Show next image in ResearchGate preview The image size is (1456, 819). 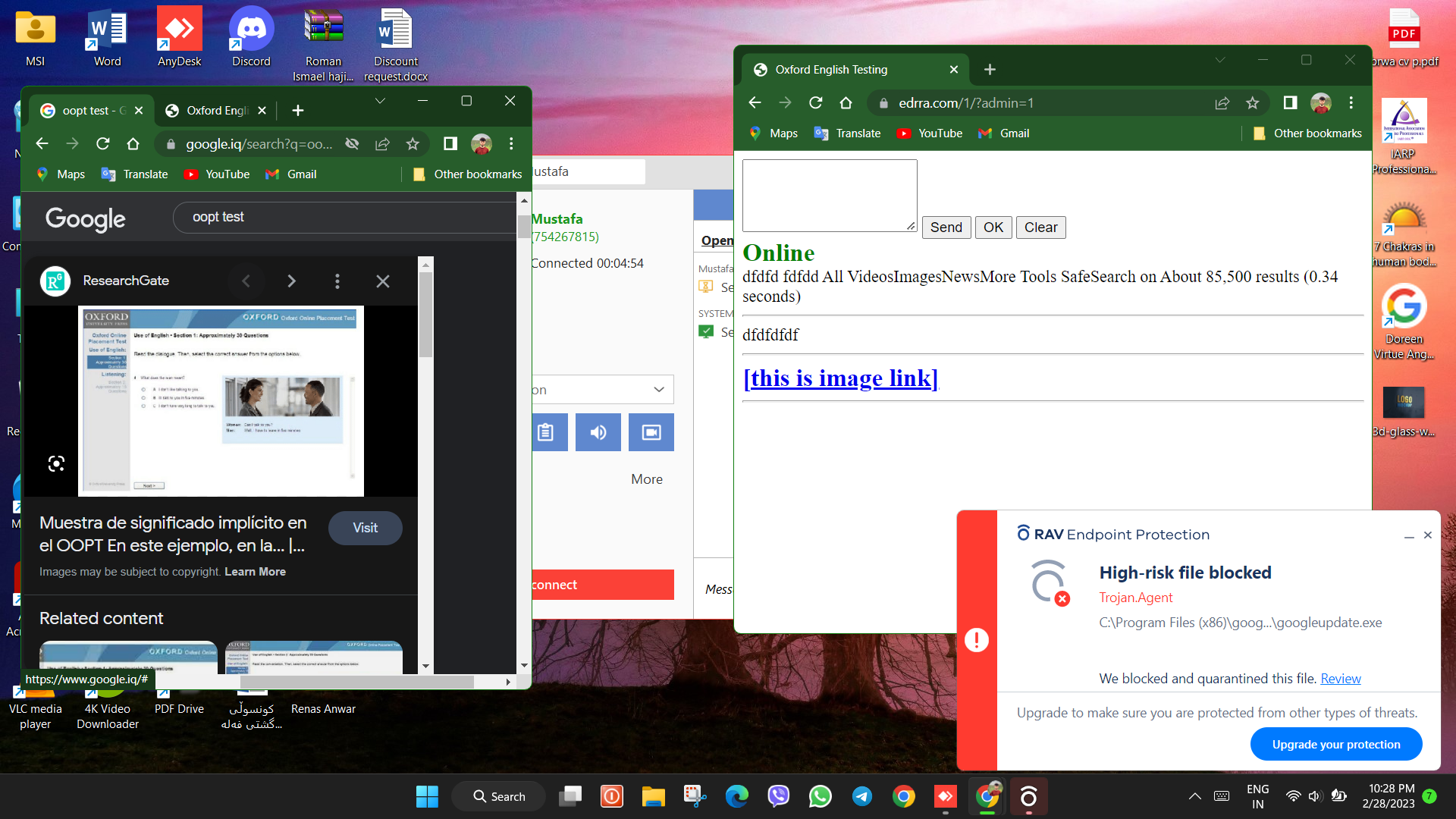(x=292, y=281)
